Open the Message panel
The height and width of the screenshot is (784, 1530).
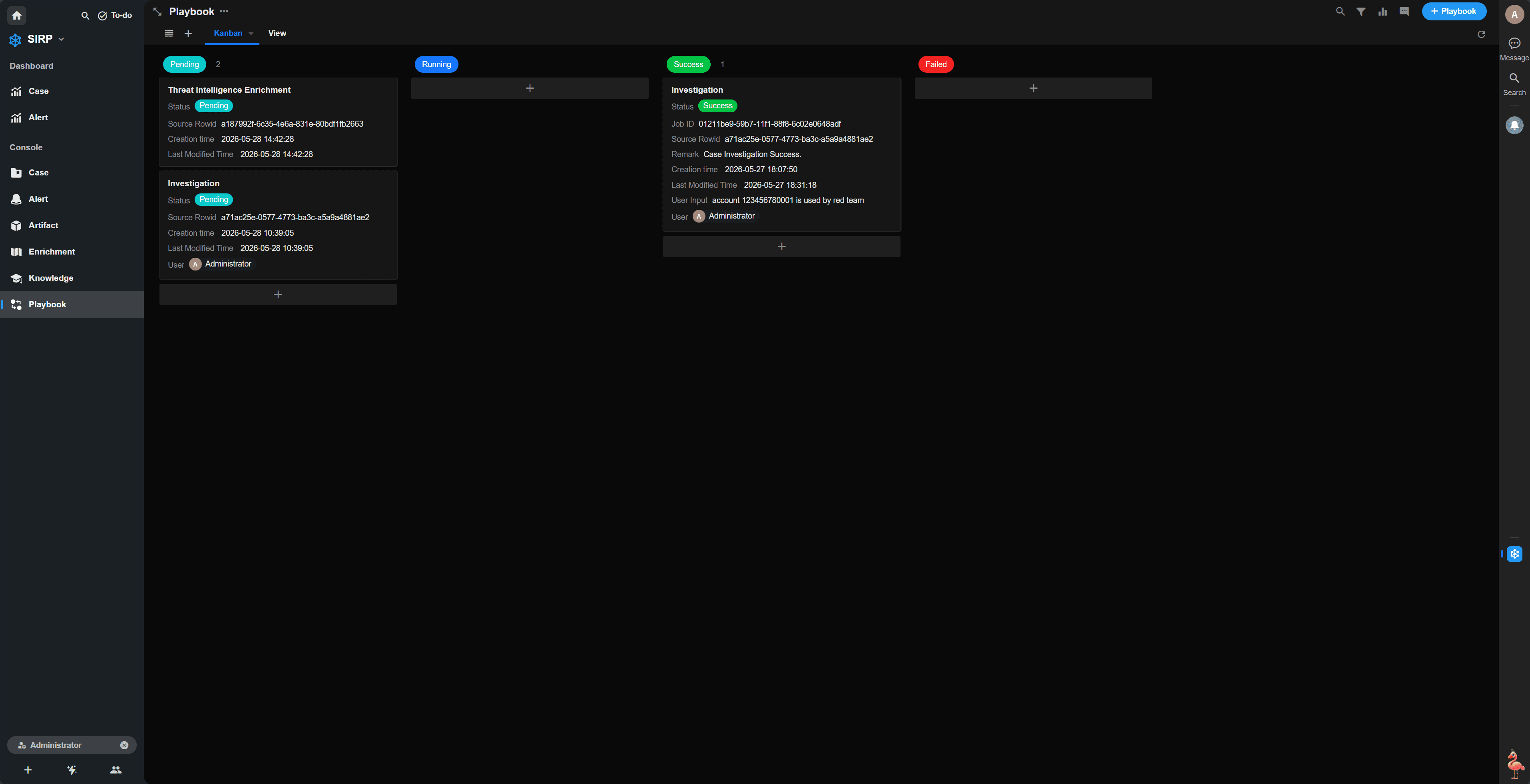[x=1514, y=49]
